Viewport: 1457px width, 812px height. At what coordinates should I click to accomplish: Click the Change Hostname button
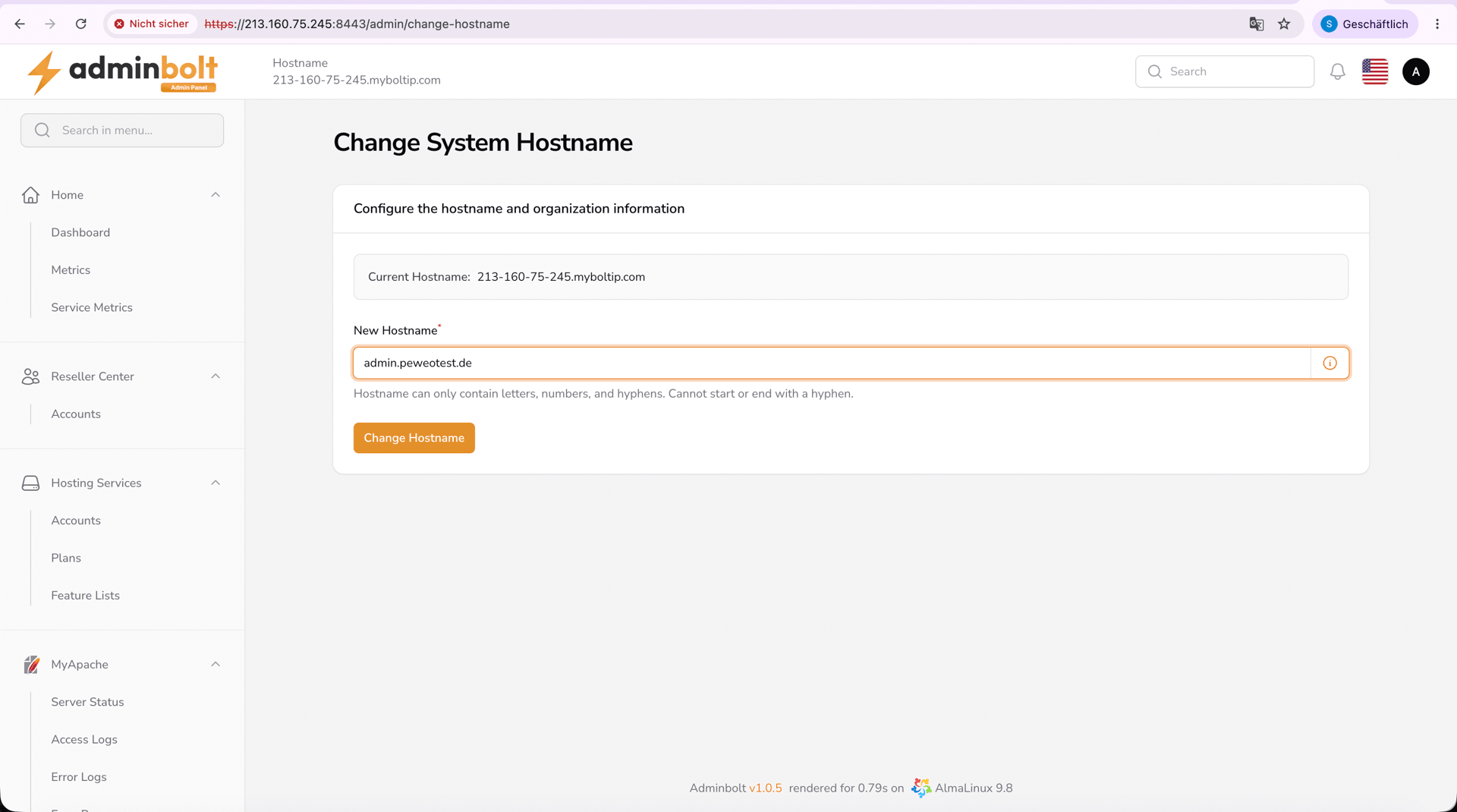pyautogui.click(x=414, y=438)
